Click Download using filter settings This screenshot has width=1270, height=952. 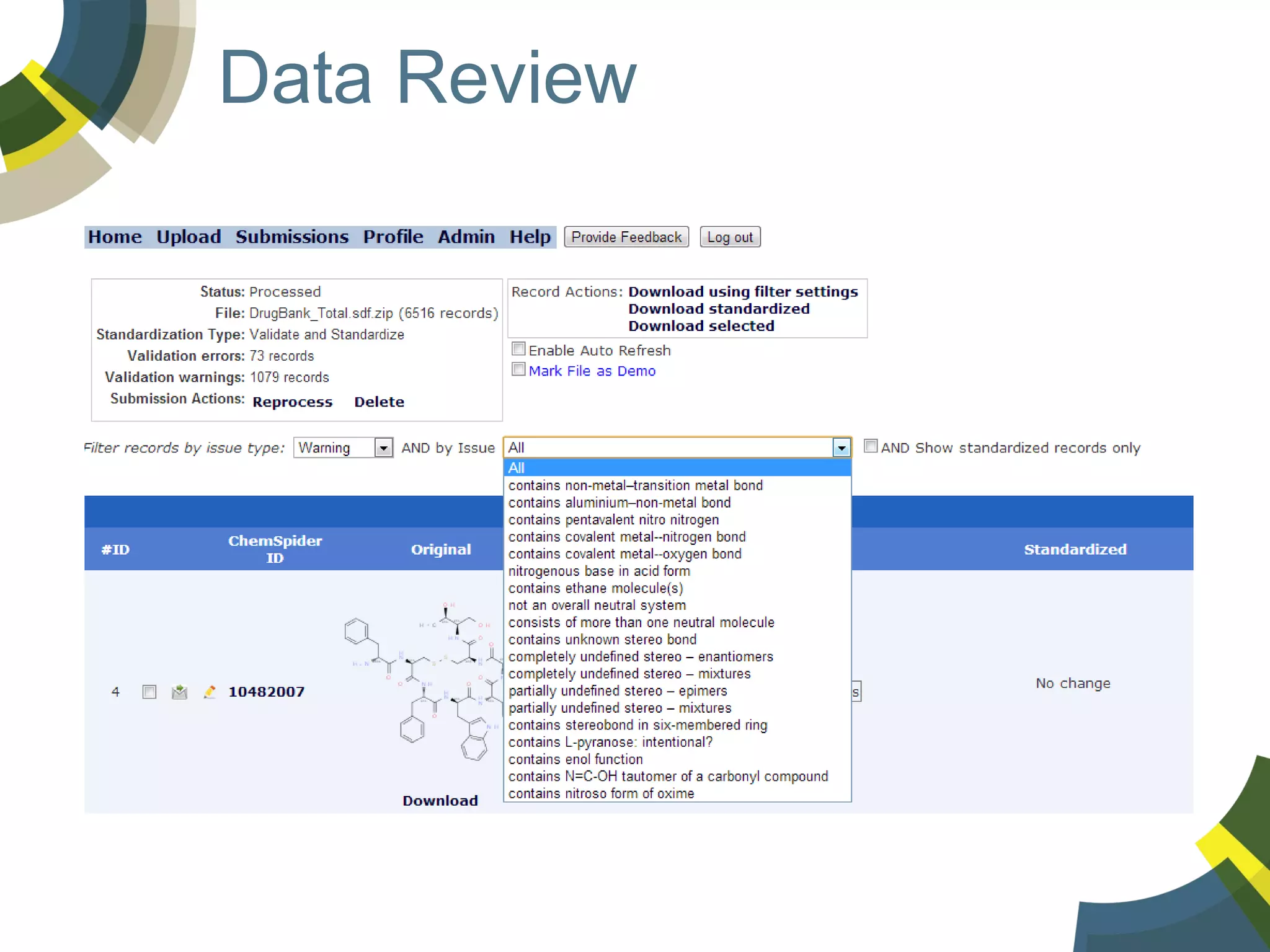743,291
